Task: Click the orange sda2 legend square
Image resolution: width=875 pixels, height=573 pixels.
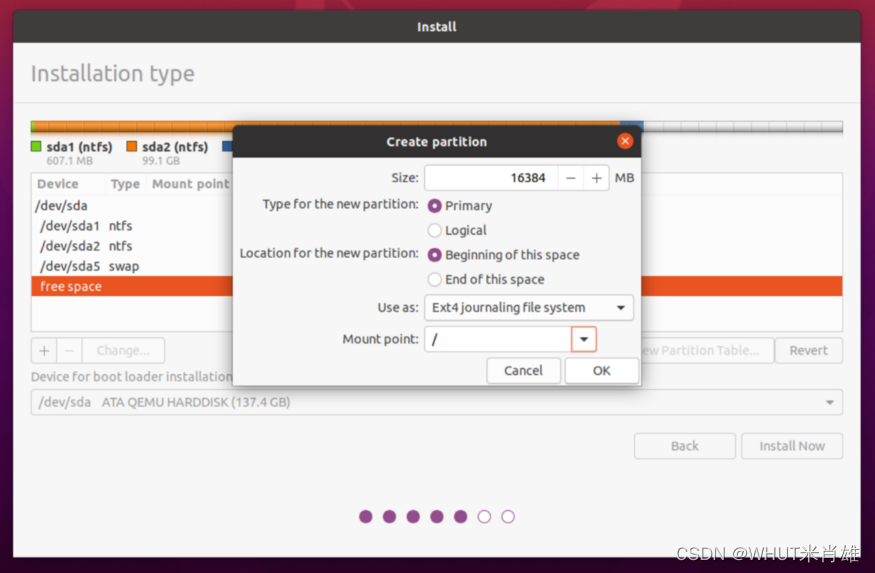Action: (x=132, y=146)
